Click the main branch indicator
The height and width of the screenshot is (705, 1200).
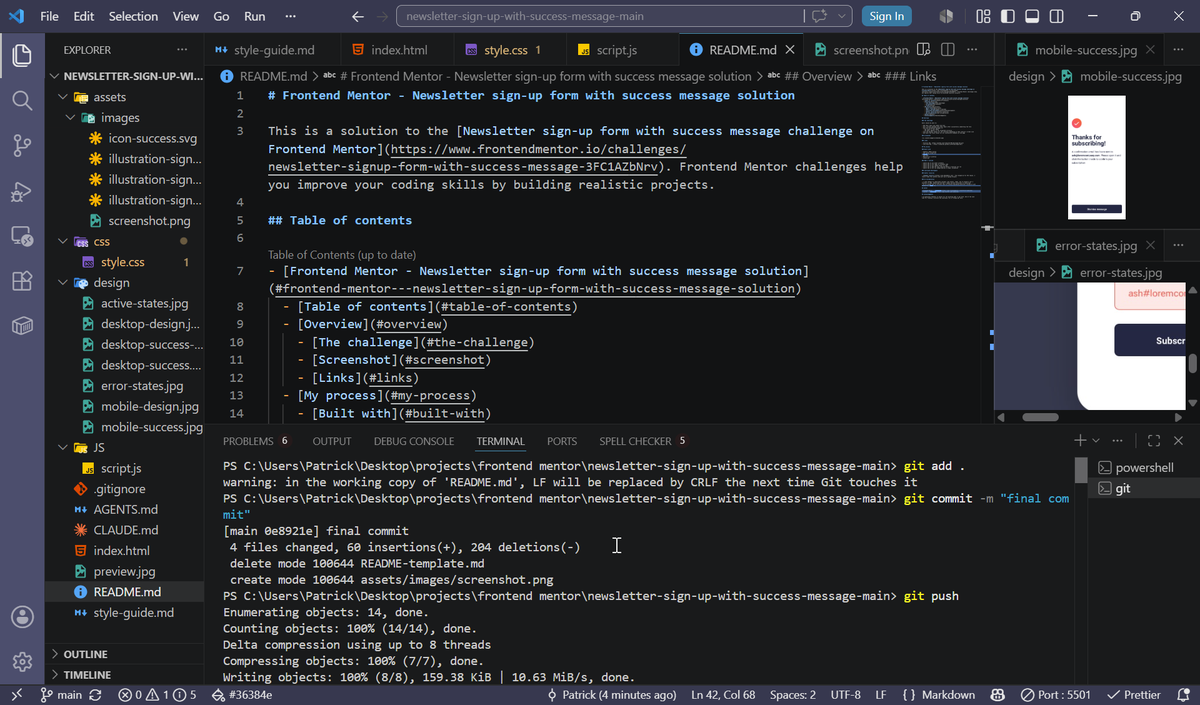pyautogui.click(x=62, y=695)
